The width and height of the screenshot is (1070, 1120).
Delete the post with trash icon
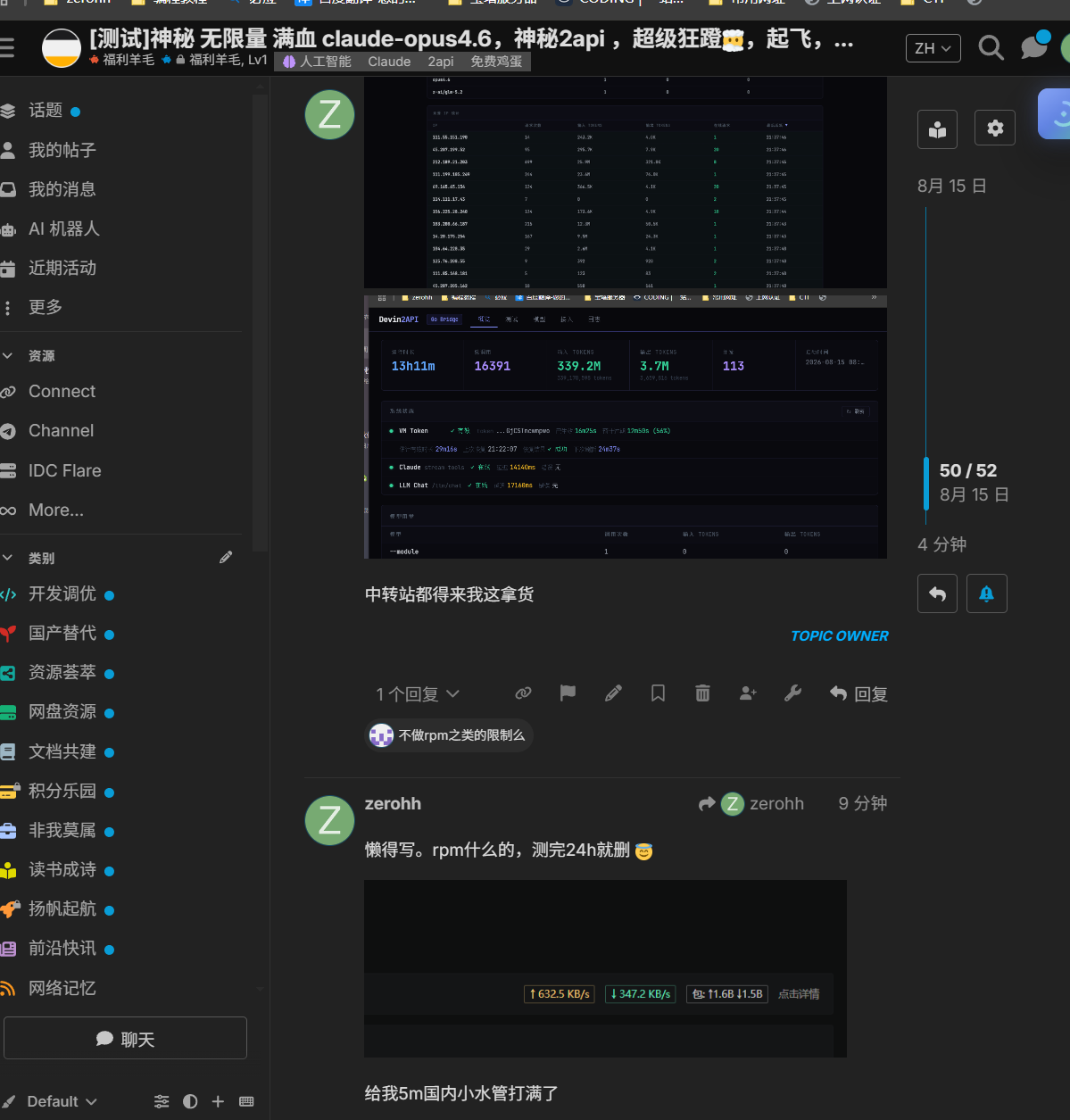(x=703, y=693)
